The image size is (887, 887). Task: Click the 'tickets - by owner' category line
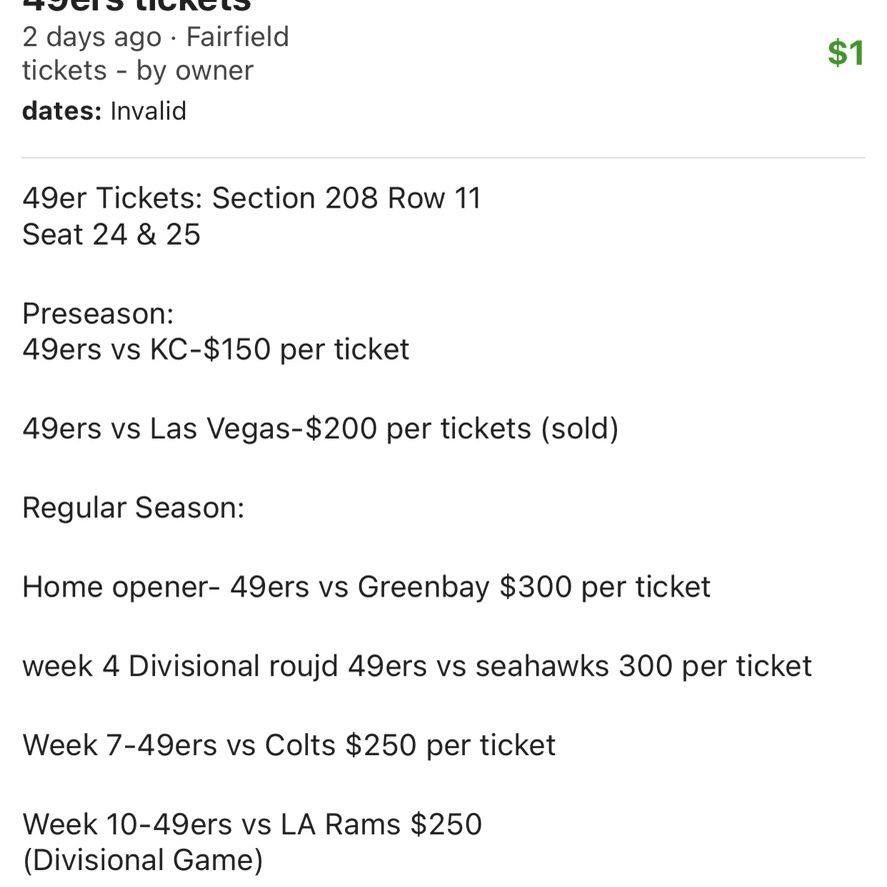coord(138,71)
